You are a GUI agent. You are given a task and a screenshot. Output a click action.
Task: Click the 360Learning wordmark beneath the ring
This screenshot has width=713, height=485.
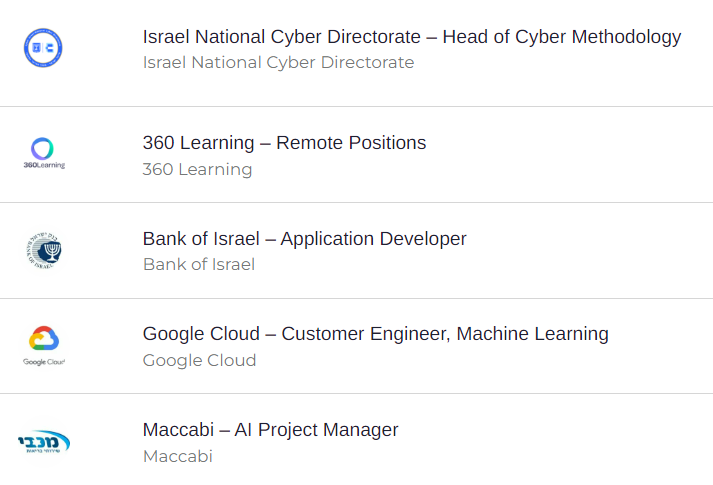click(44, 165)
